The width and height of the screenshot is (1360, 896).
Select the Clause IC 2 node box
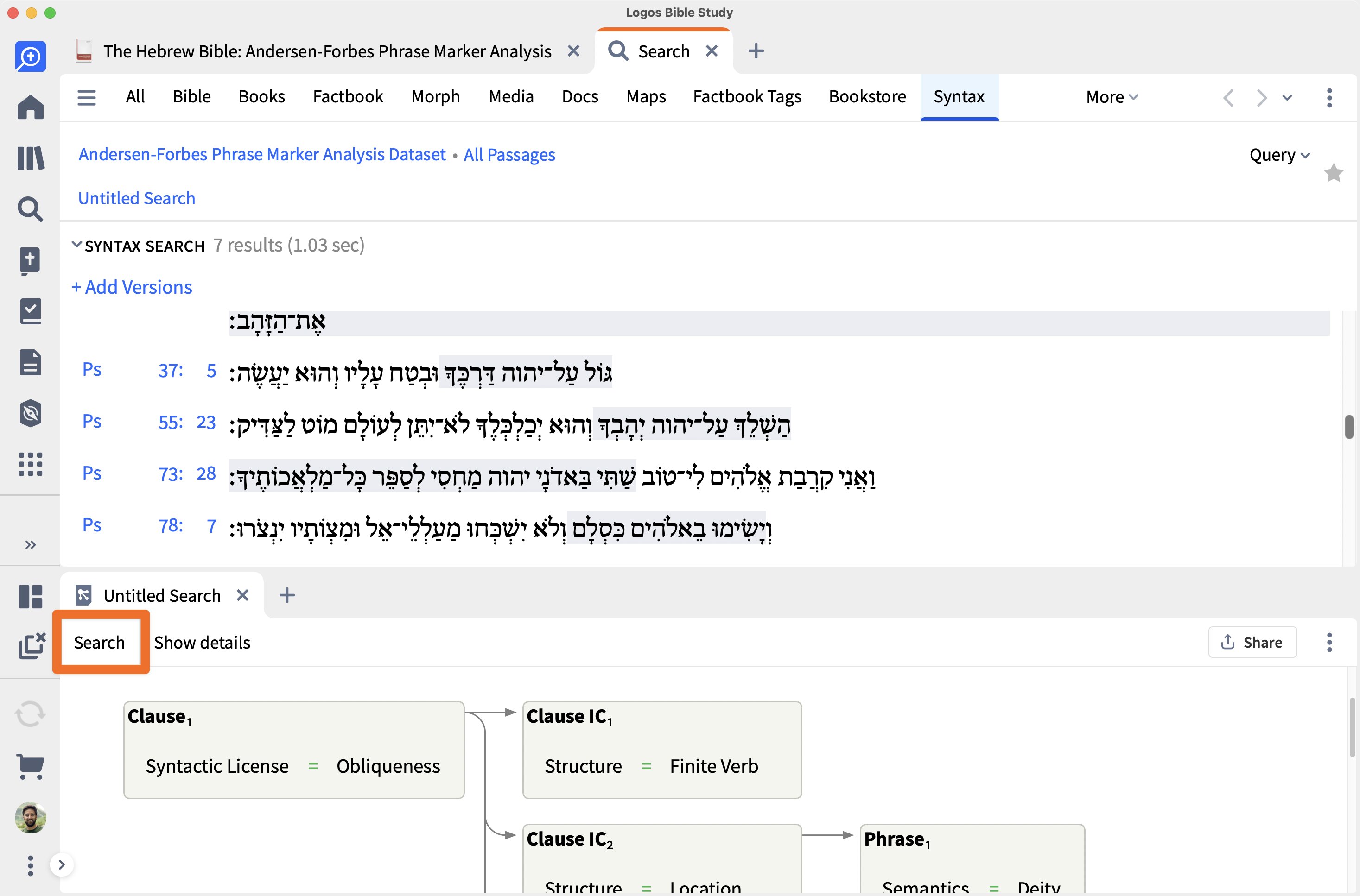pos(662,859)
